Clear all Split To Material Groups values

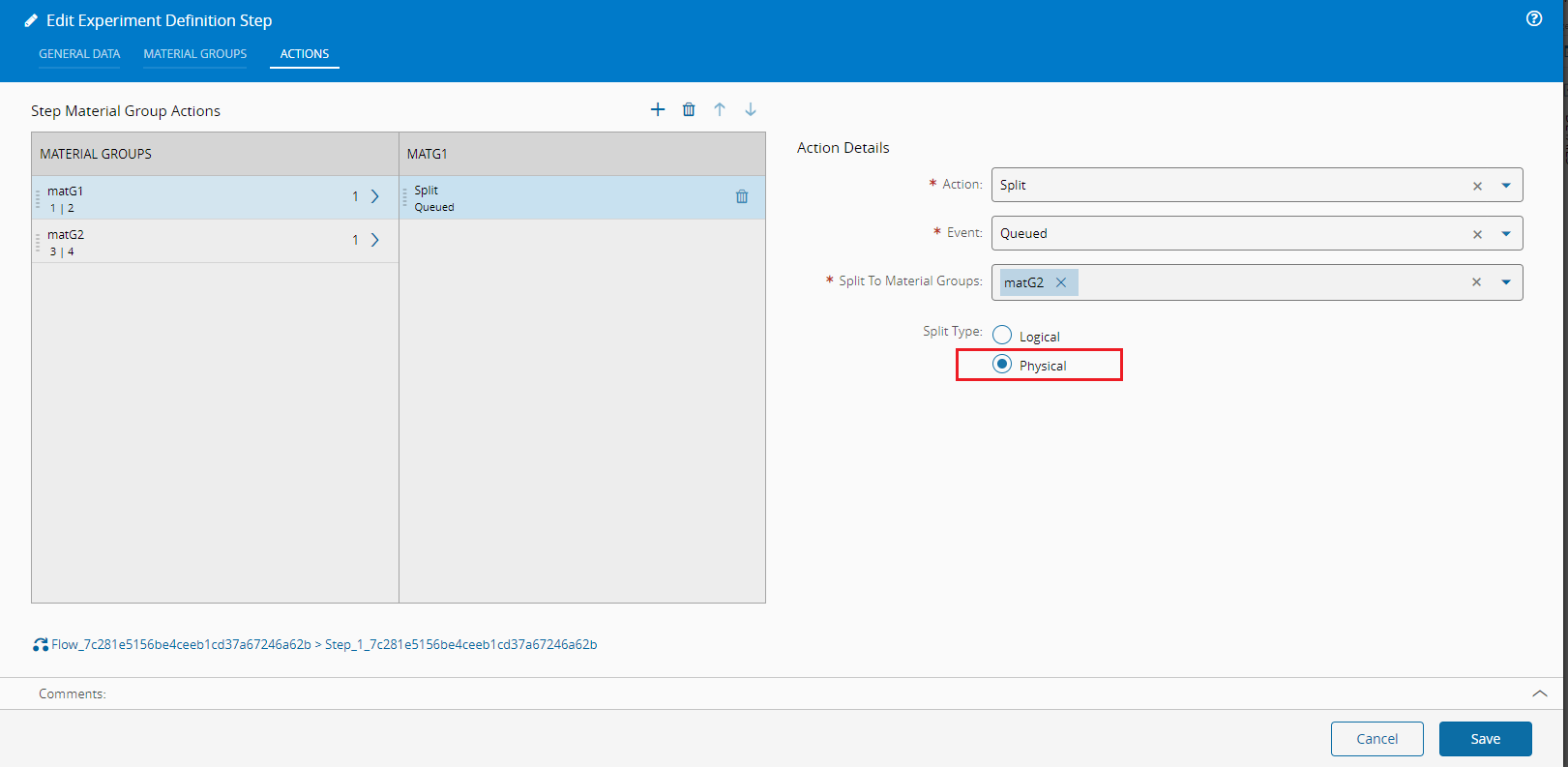pyautogui.click(x=1476, y=282)
